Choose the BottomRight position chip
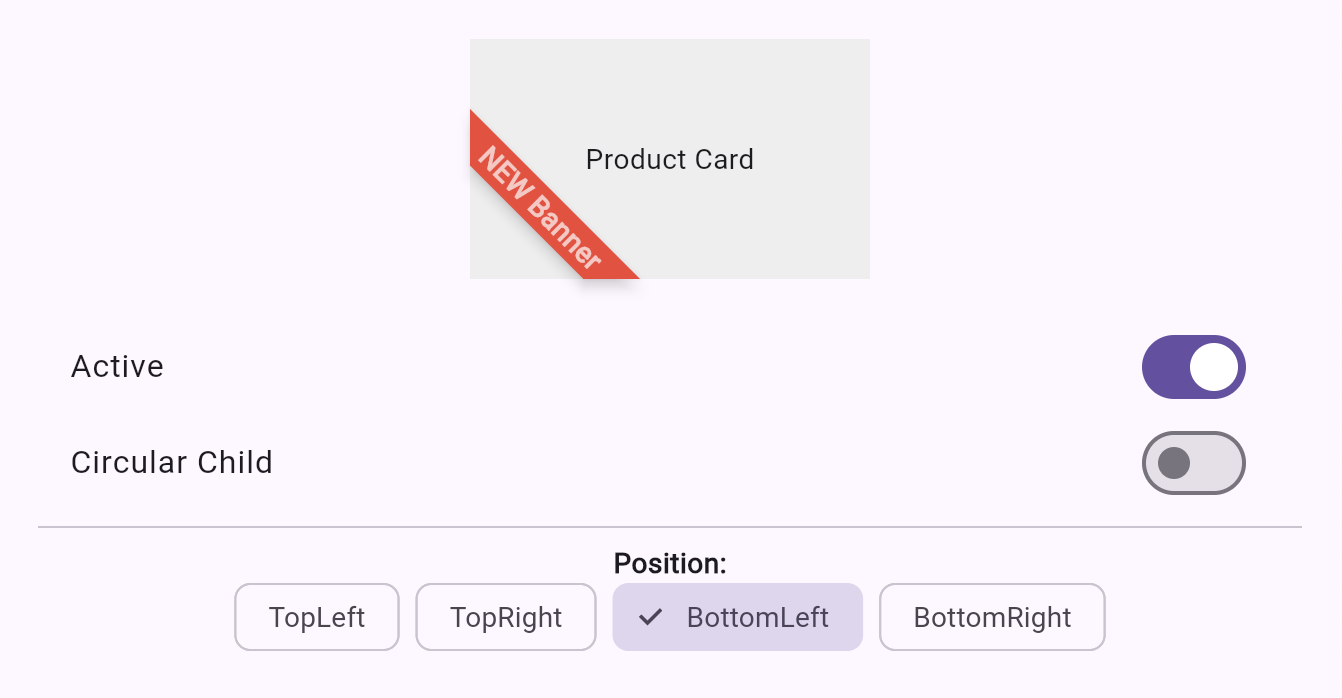This screenshot has height=698, width=1342. [992, 617]
